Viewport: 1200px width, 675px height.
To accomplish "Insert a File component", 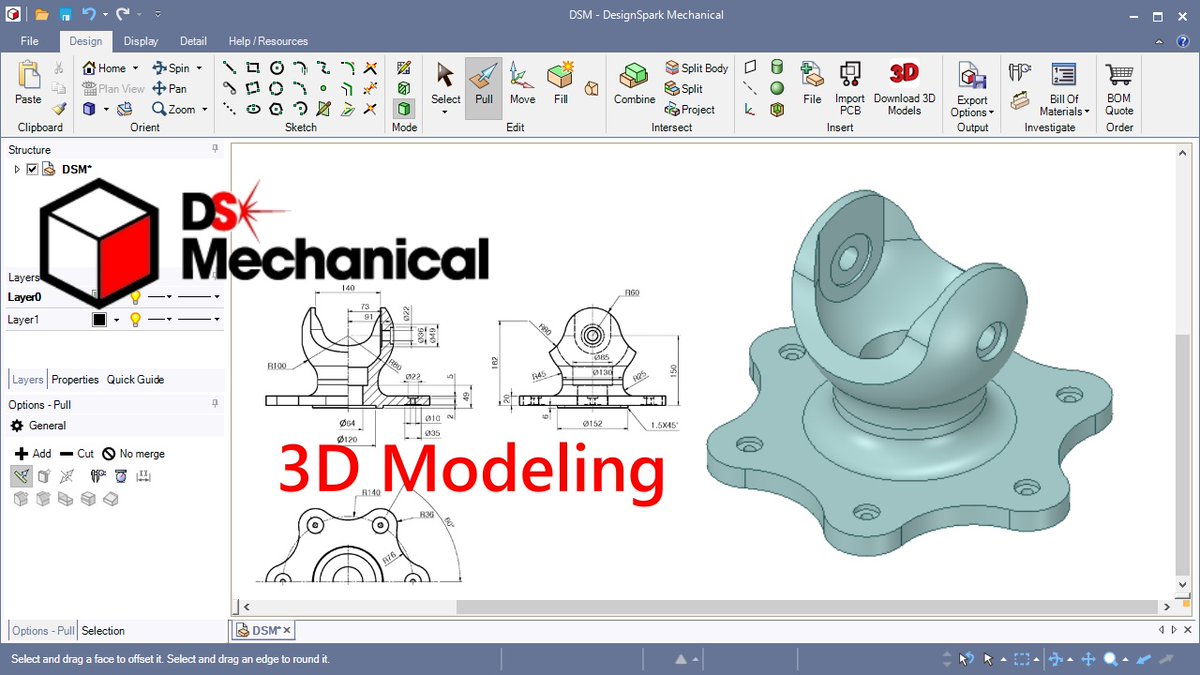I will 812,83.
